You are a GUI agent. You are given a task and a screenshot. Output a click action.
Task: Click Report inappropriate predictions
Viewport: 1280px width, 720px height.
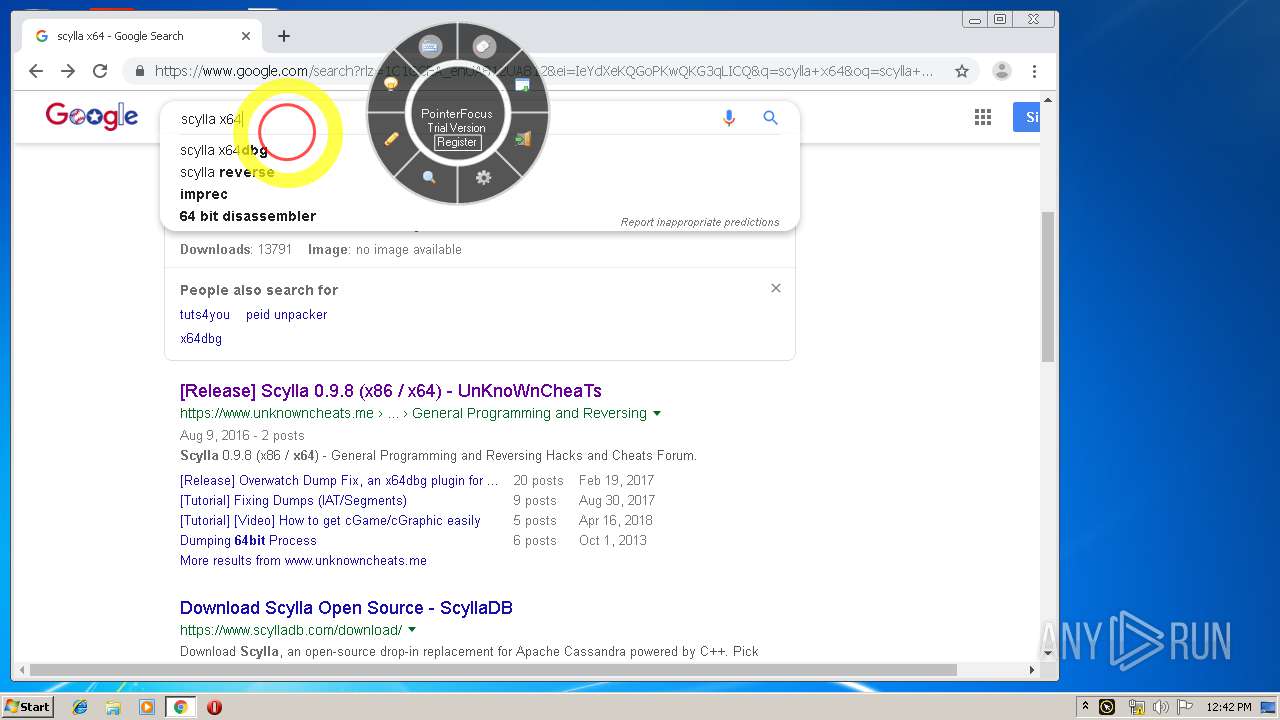[x=700, y=222]
